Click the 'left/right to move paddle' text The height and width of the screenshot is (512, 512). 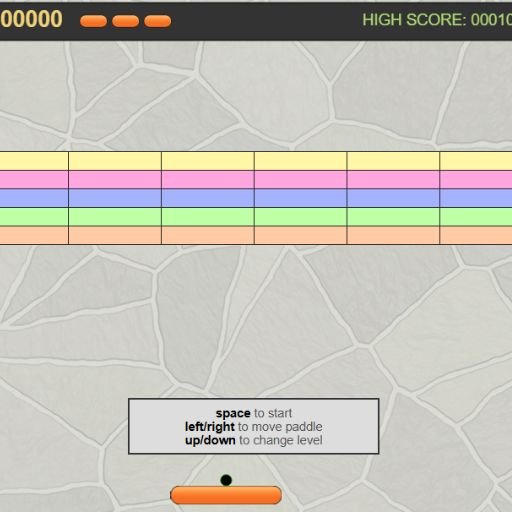click(x=254, y=427)
